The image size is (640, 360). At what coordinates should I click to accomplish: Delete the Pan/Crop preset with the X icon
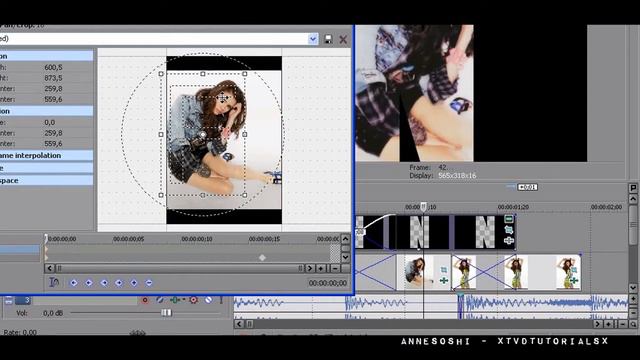(x=343, y=39)
